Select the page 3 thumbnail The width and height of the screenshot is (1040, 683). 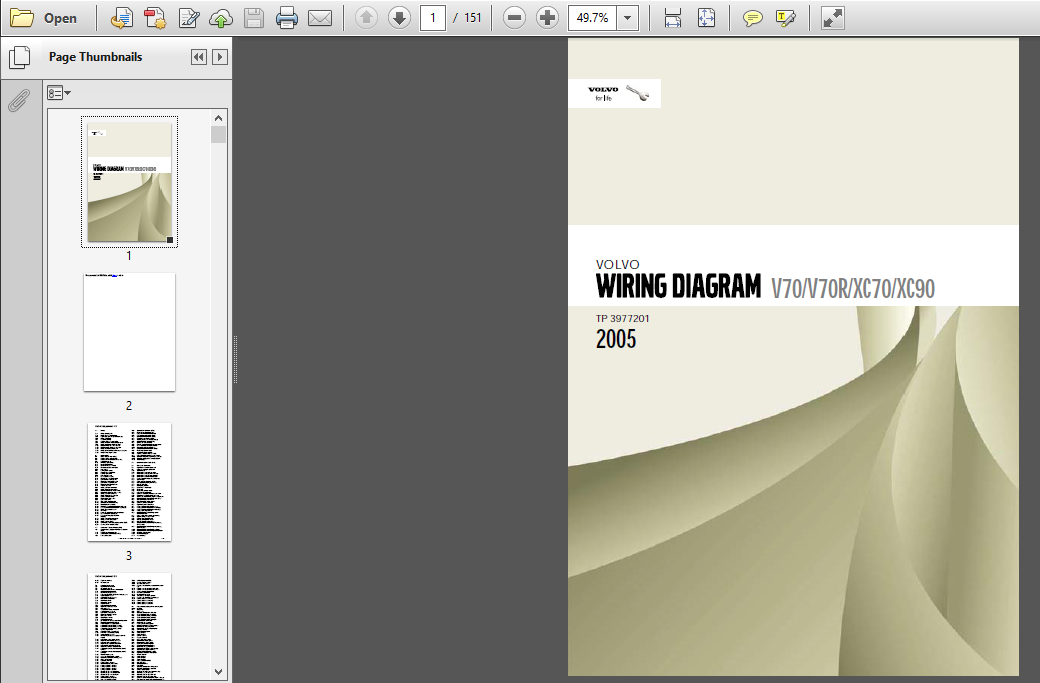pyautogui.click(x=129, y=482)
